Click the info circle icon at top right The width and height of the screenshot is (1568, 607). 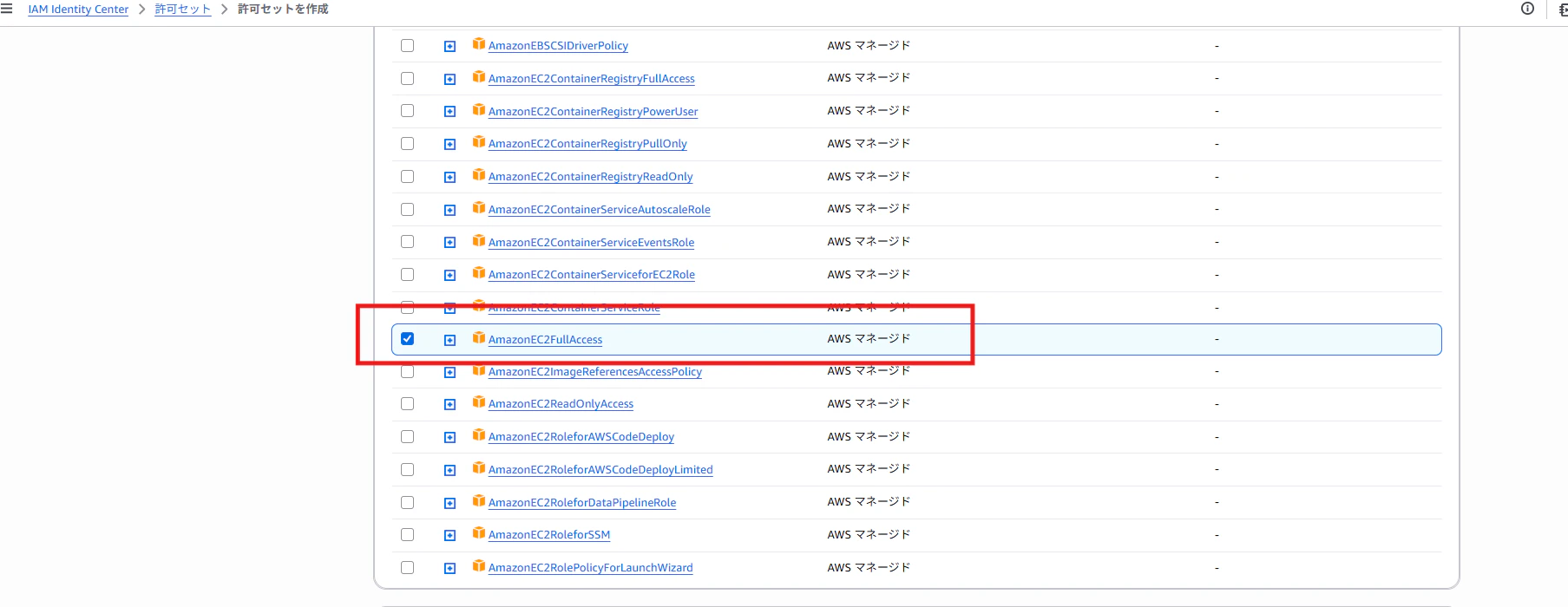(x=1527, y=9)
